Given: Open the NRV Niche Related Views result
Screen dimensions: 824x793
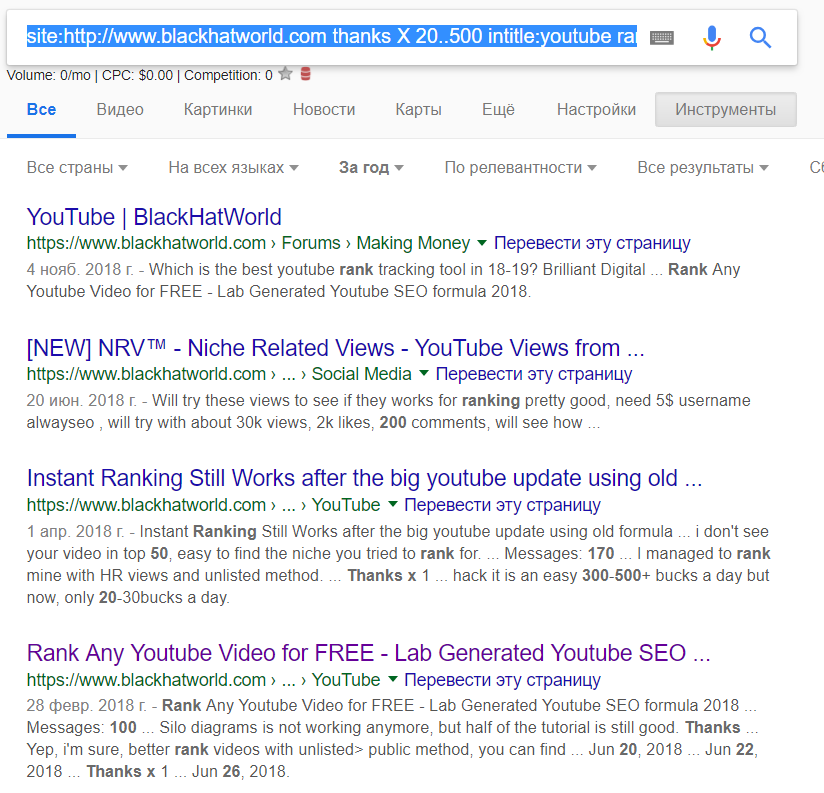Looking at the screenshot, I should [x=335, y=348].
